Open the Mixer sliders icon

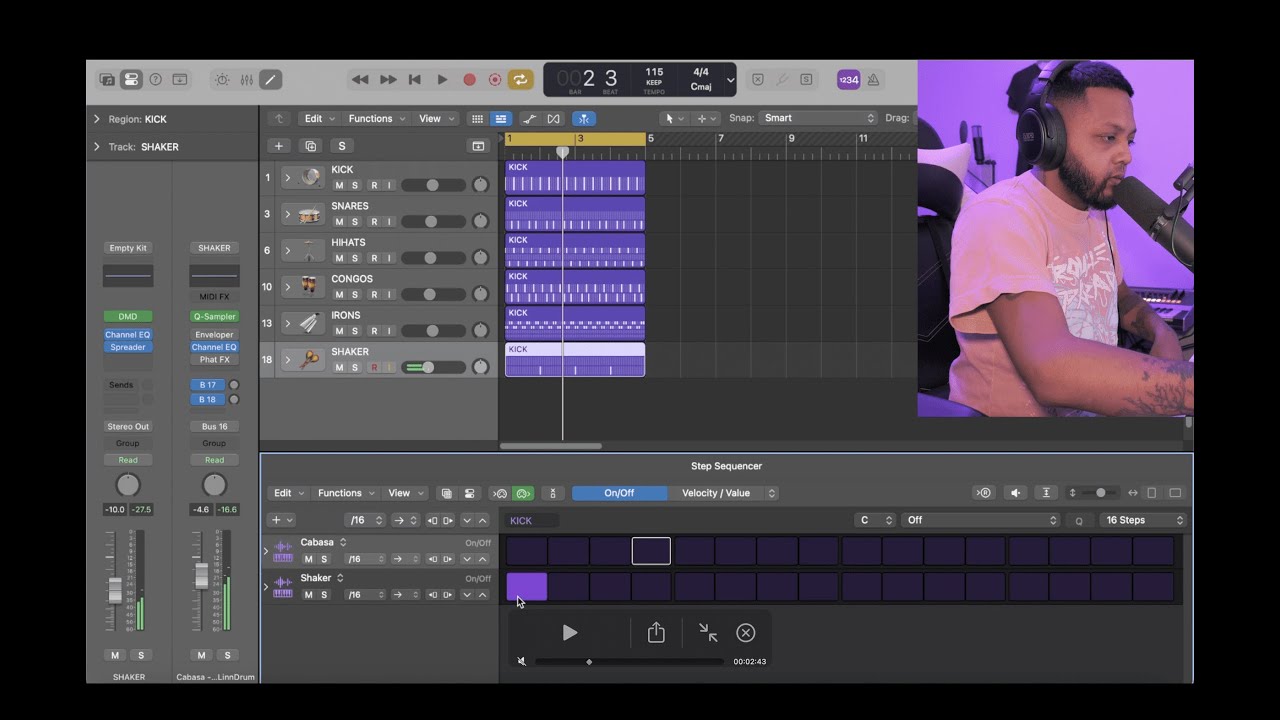[246, 80]
